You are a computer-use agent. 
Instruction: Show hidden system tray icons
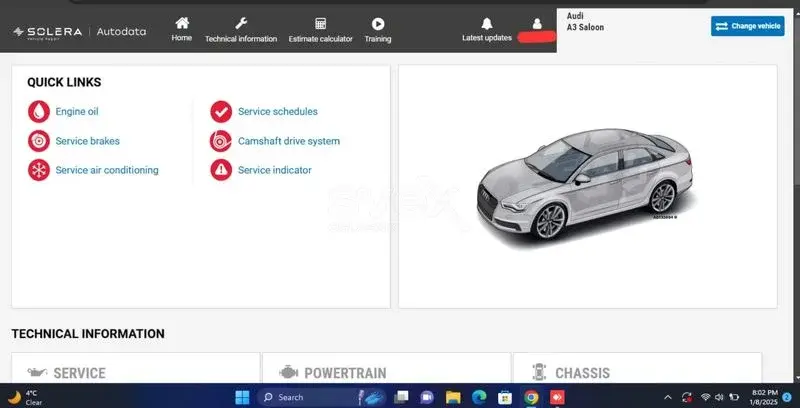tap(668, 397)
